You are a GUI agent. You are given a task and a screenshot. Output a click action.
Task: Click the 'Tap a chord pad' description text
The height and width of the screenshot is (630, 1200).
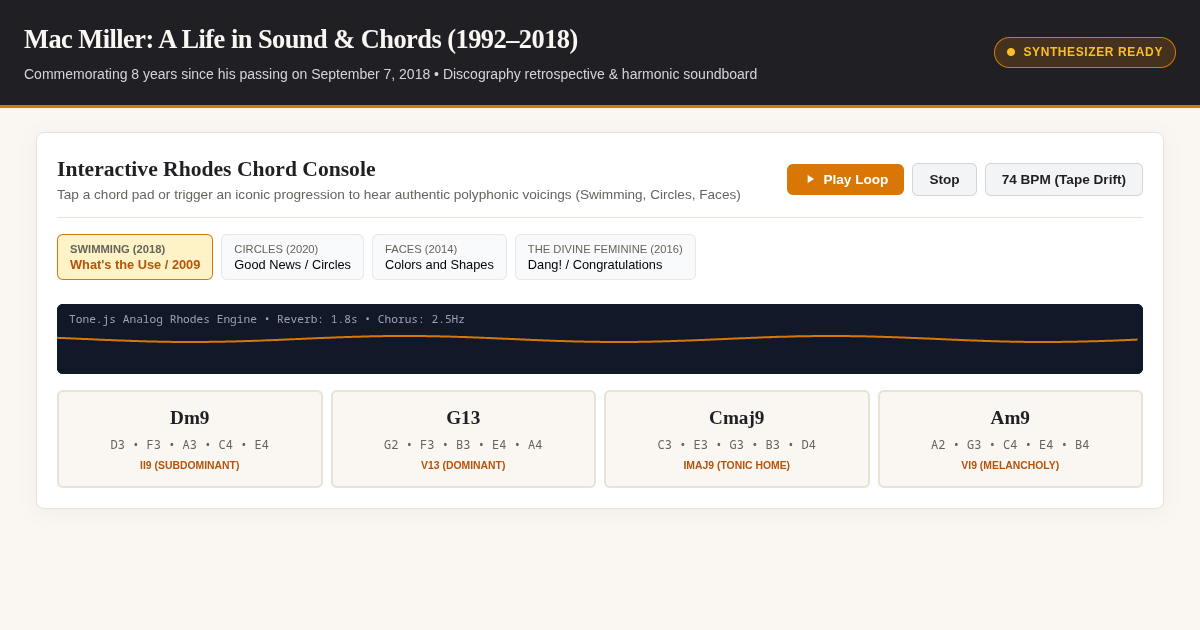399,195
